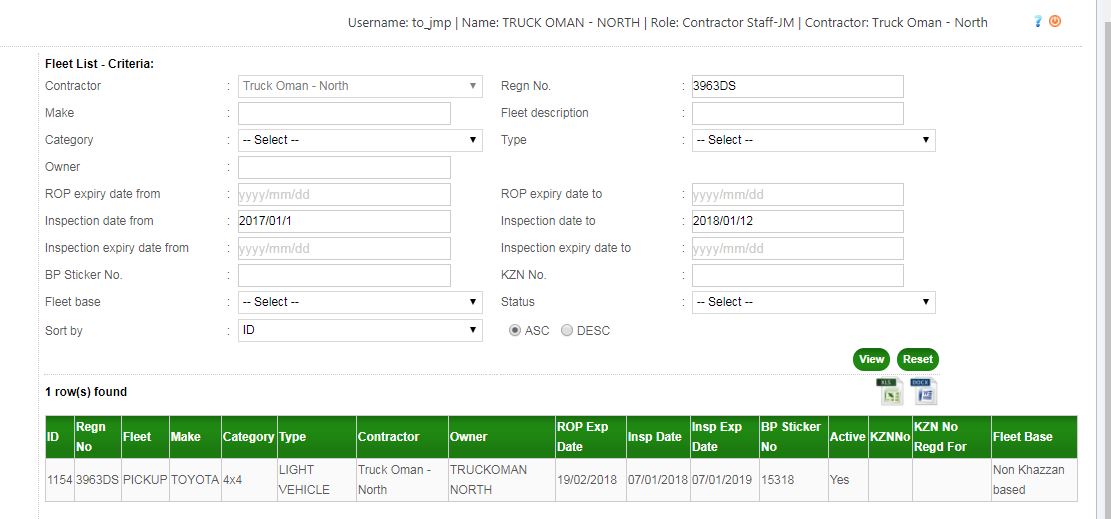
Task: Click the orange logout power icon
Action: [1055, 22]
